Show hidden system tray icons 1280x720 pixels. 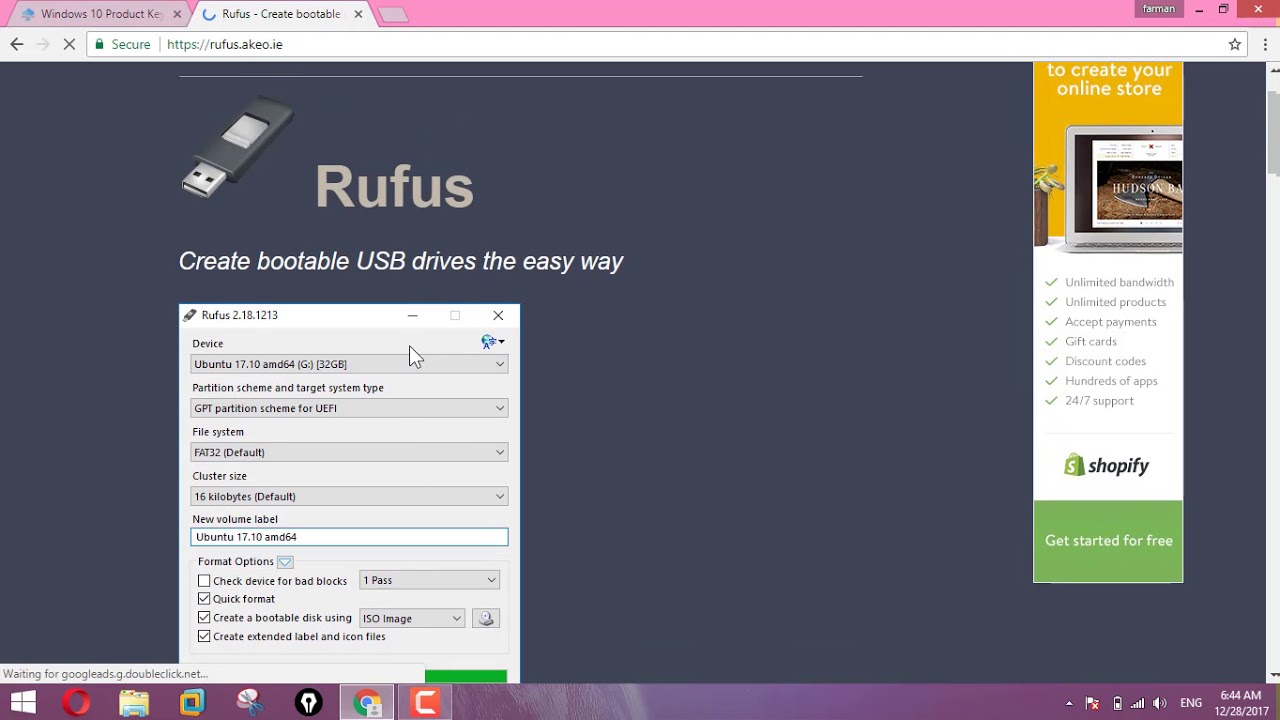(1069, 703)
